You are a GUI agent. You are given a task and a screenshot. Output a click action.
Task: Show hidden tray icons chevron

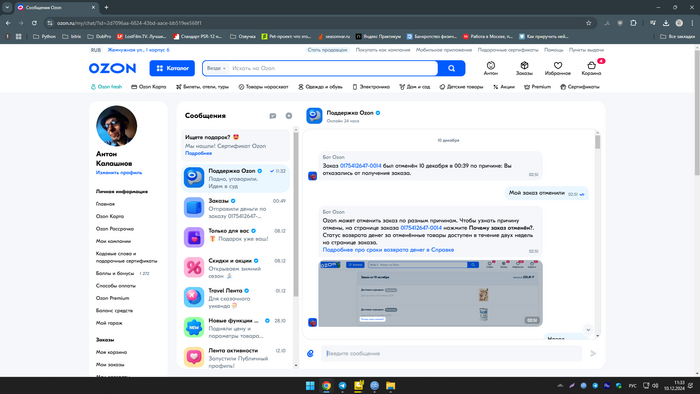coord(560,386)
